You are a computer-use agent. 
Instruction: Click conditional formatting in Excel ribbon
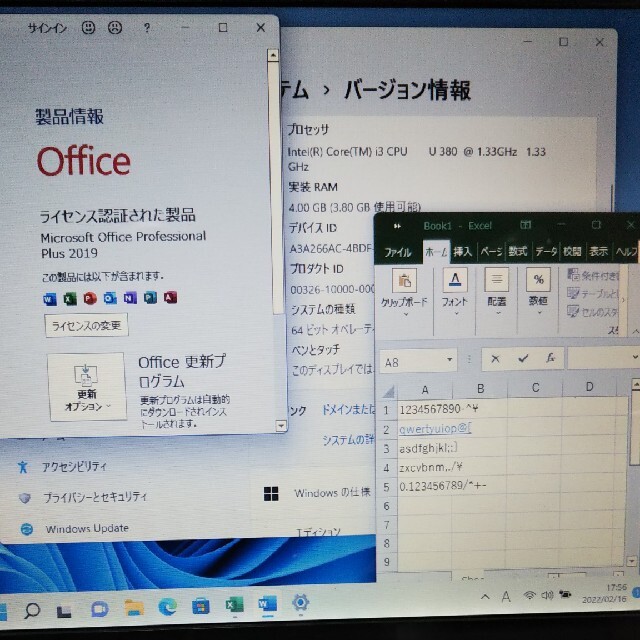[x=593, y=275]
